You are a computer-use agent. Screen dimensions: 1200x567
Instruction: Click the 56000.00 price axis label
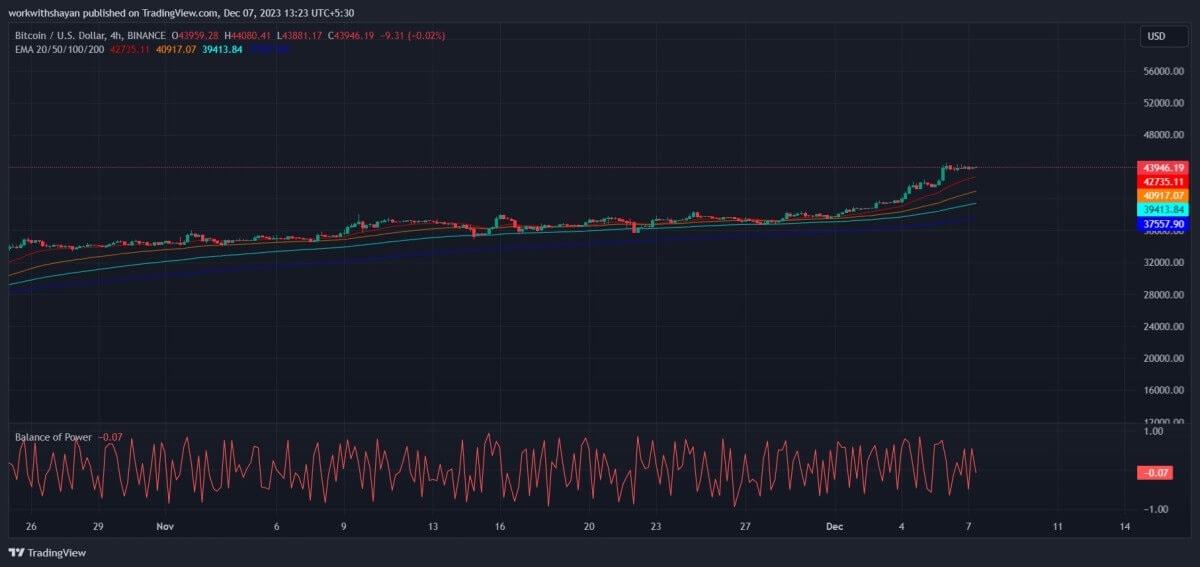pos(1164,72)
